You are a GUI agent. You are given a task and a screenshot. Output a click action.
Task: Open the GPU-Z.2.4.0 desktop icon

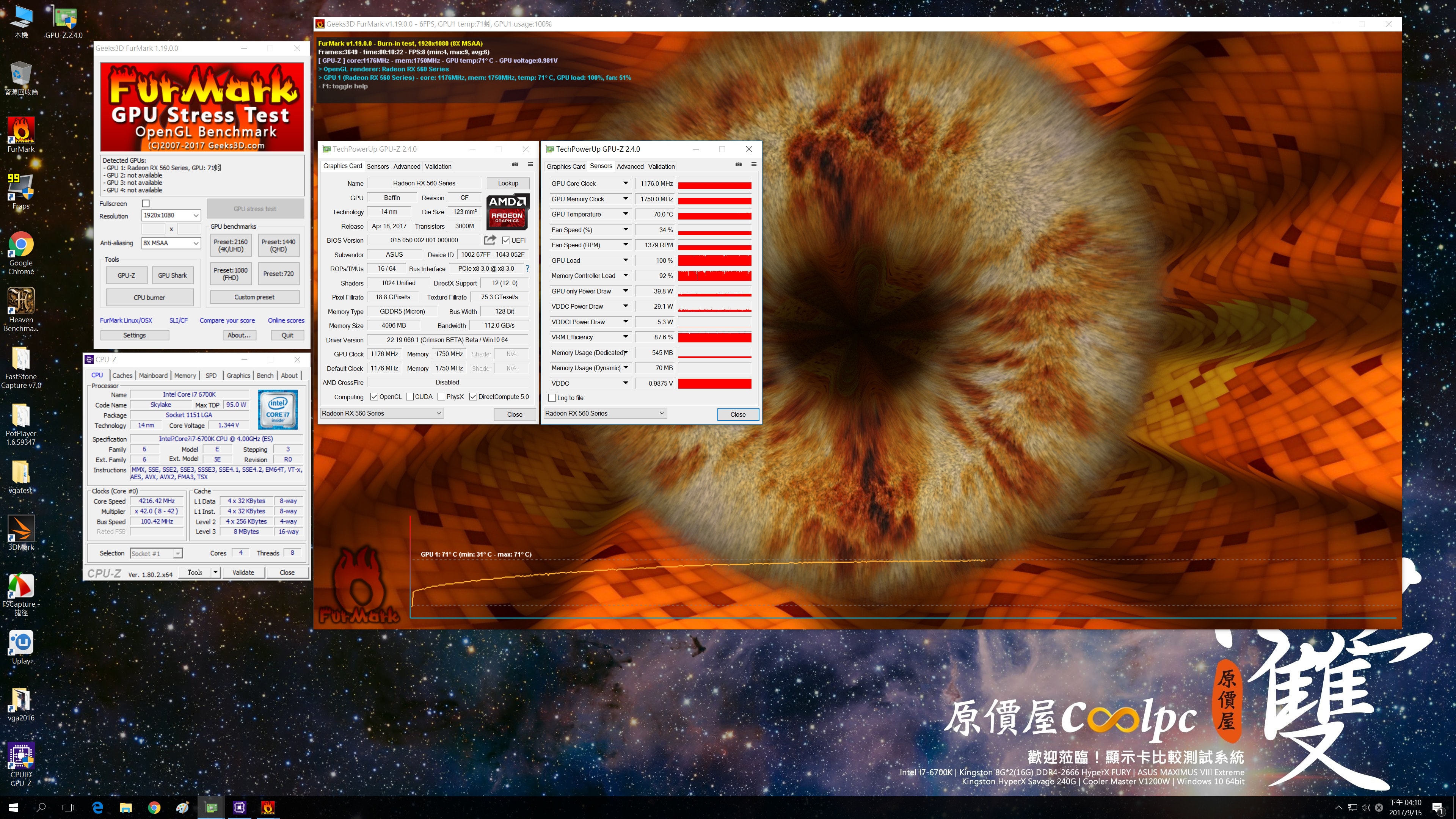point(64,22)
